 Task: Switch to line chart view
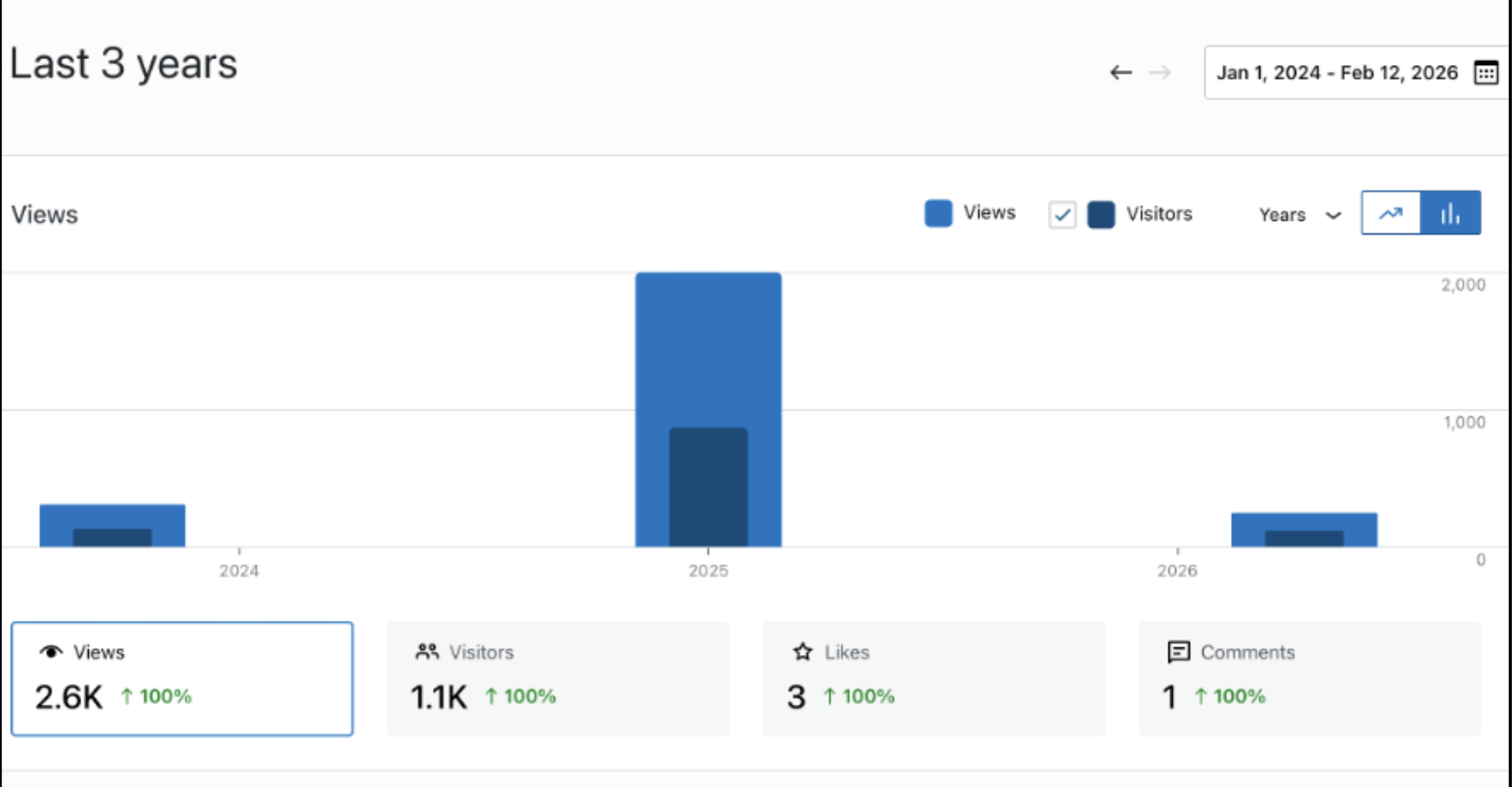[x=1390, y=213]
